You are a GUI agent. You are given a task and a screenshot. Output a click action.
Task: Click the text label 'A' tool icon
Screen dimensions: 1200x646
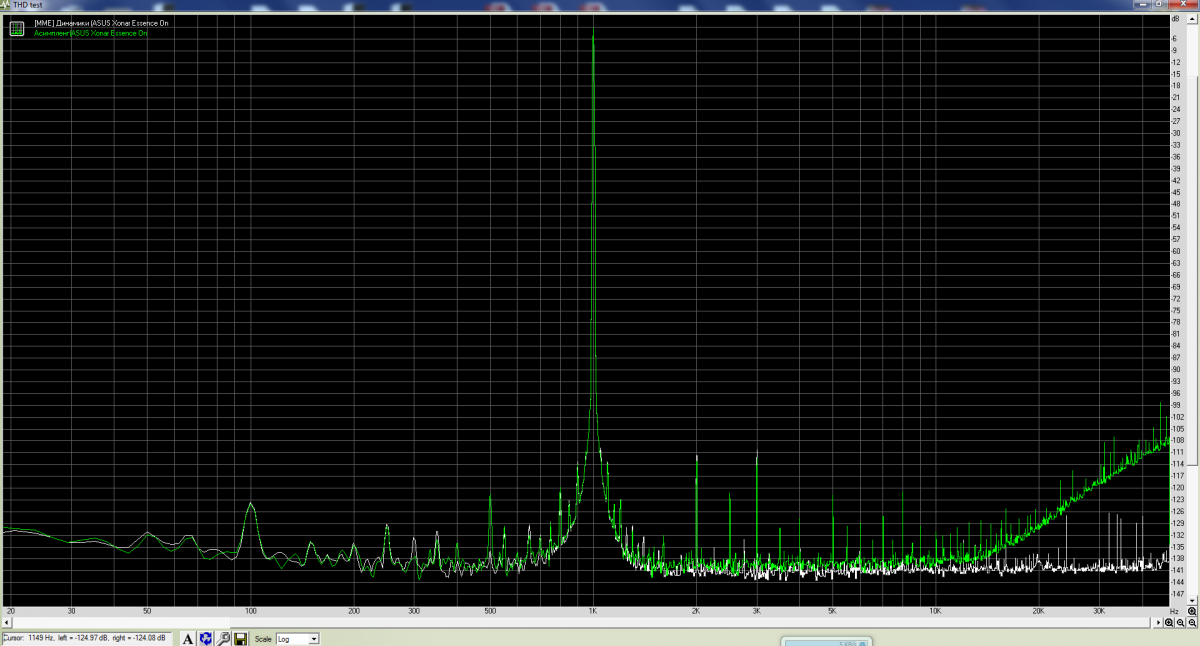(x=188, y=638)
